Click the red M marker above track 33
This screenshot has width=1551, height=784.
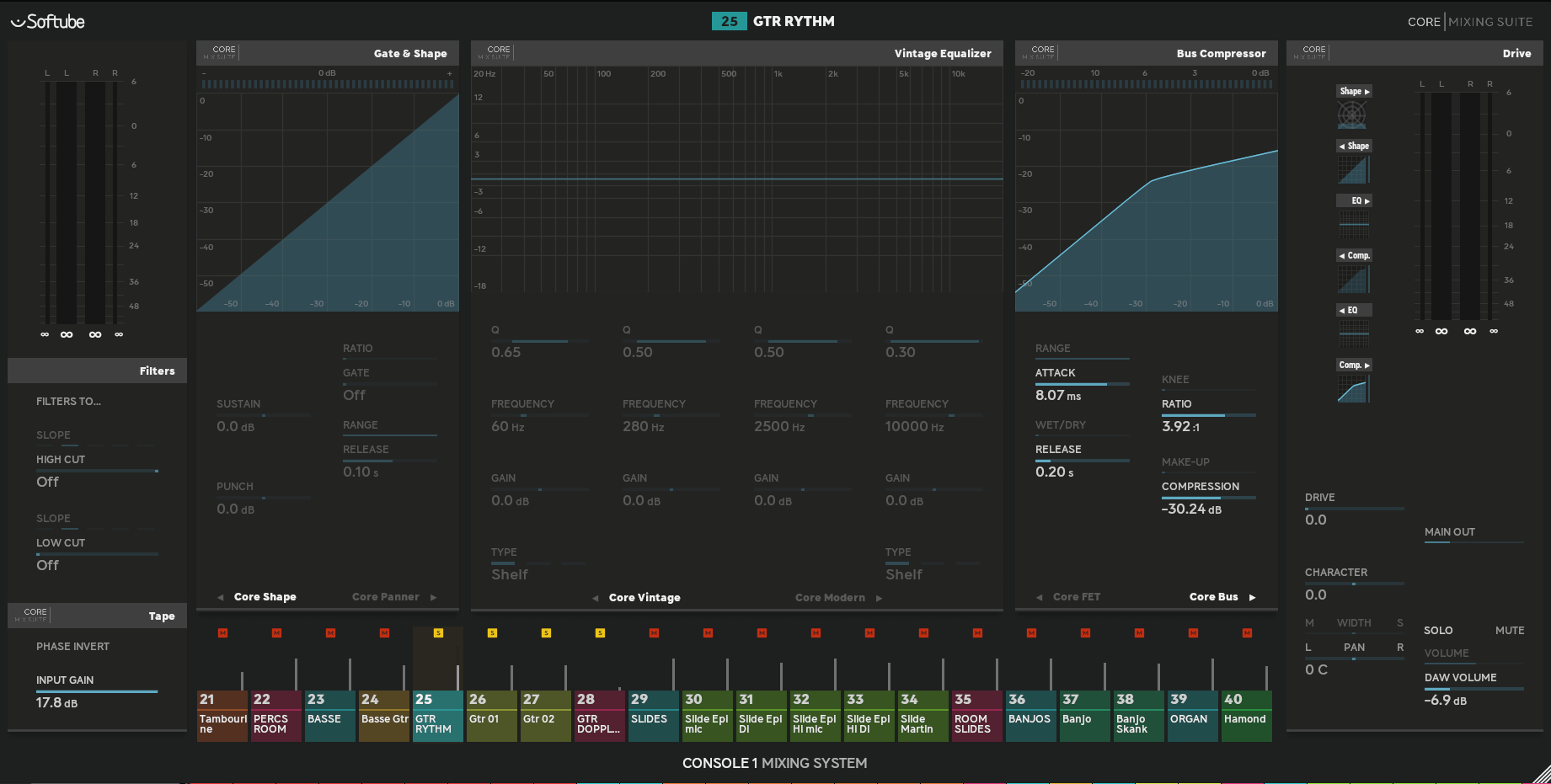869,632
